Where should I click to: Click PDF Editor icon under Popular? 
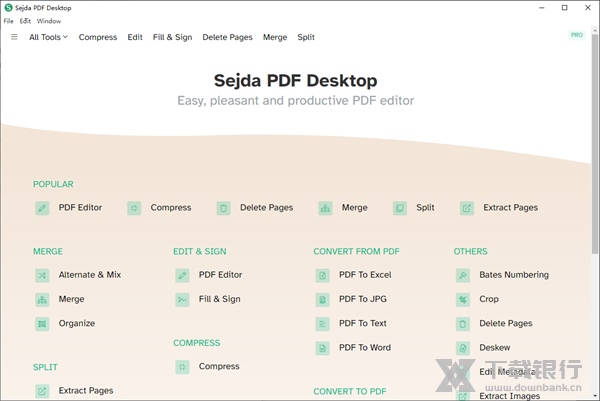coord(42,208)
